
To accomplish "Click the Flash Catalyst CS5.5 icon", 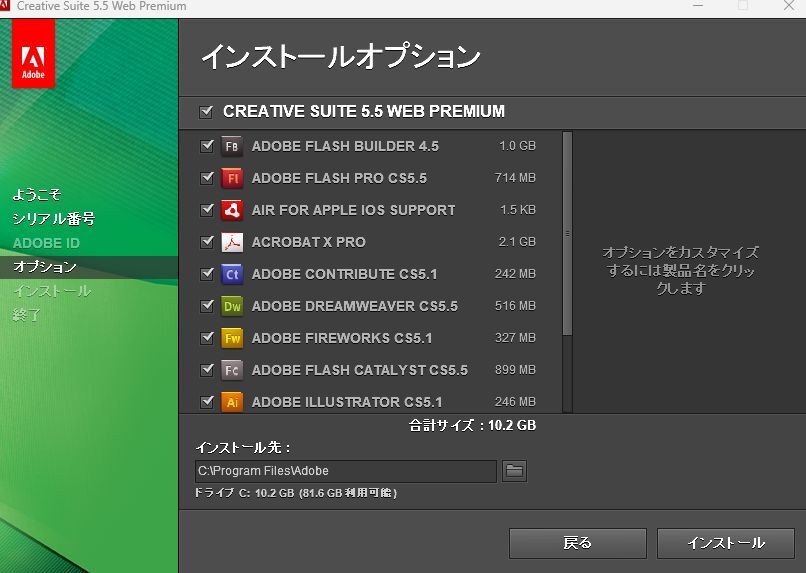I will coord(232,370).
